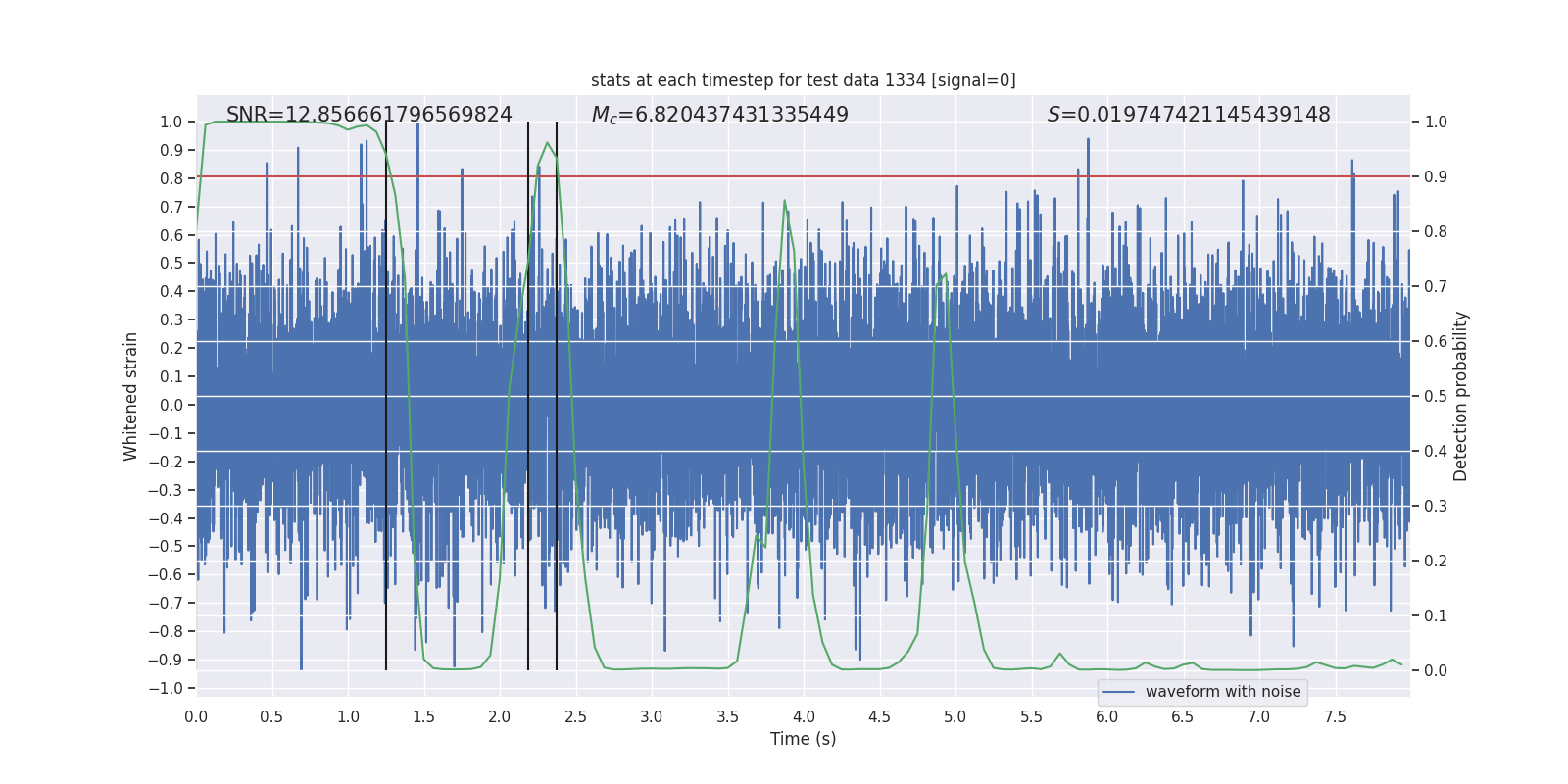Select Detection probability tick label 0.7
Image resolution: width=1568 pixels, height=784 pixels.
(1436, 286)
